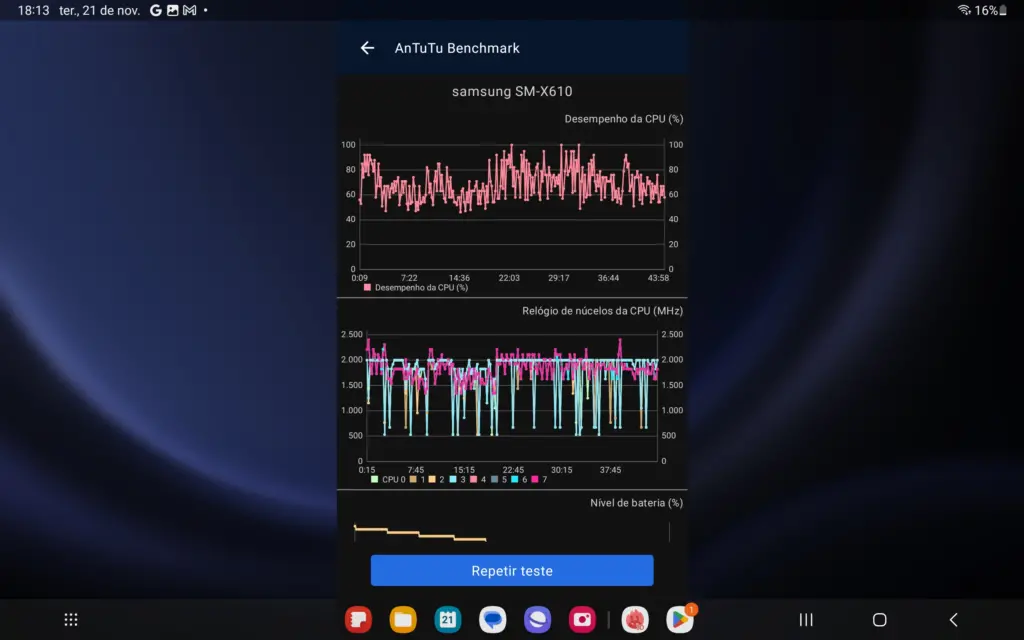Open the Samsung Internet browser icon

click(536, 619)
